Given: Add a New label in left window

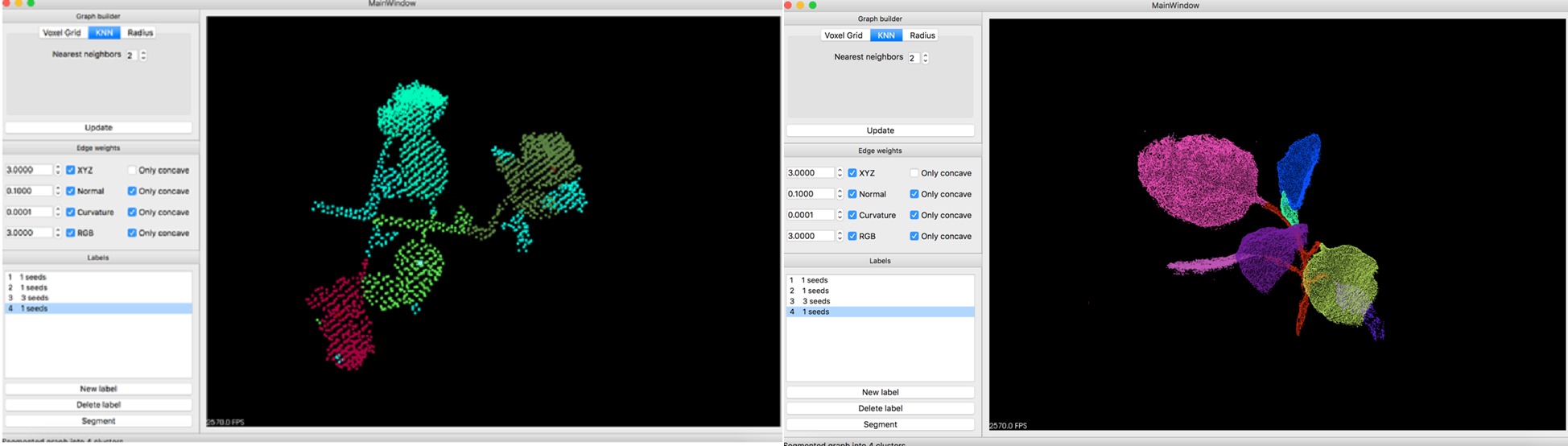Looking at the screenshot, I should pyautogui.click(x=98, y=389).
